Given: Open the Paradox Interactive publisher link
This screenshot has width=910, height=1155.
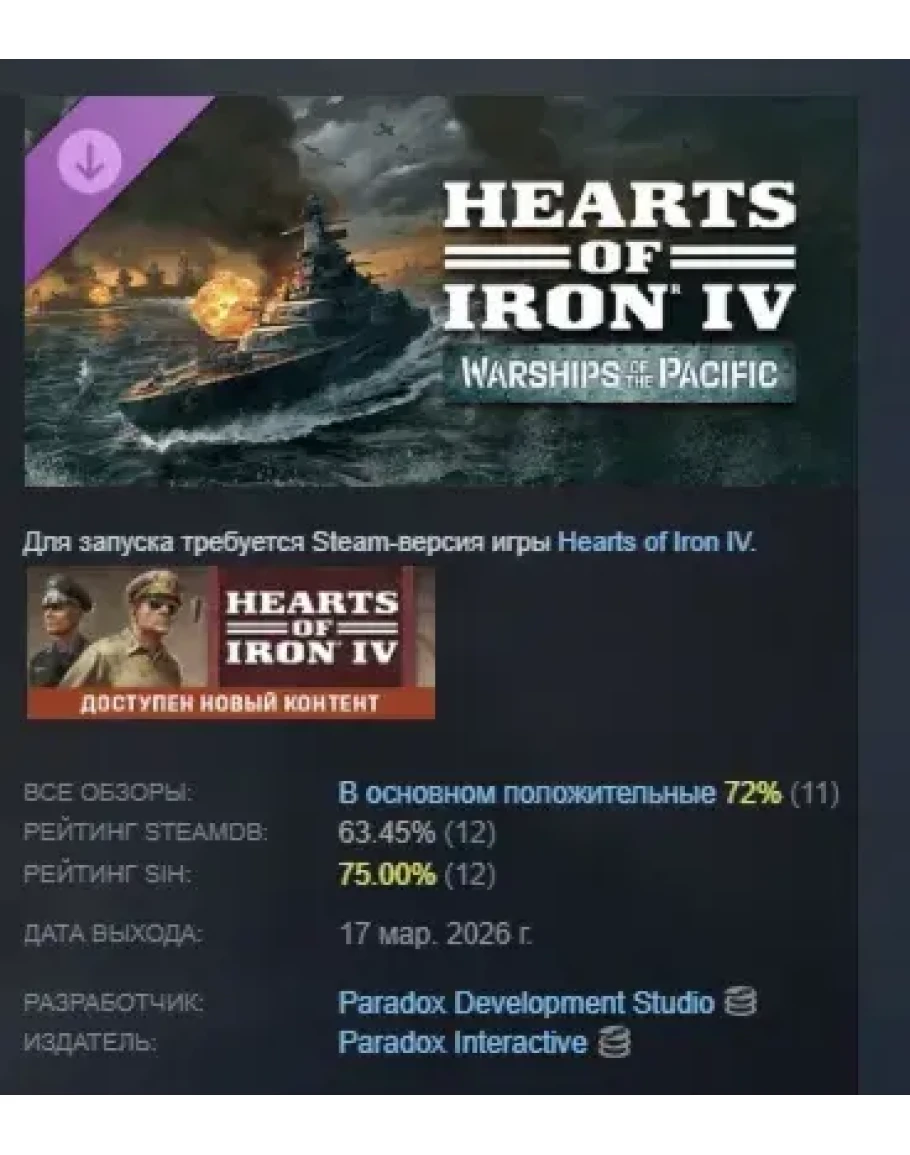Looking at the screenshot, I should tap(463, 1043).
